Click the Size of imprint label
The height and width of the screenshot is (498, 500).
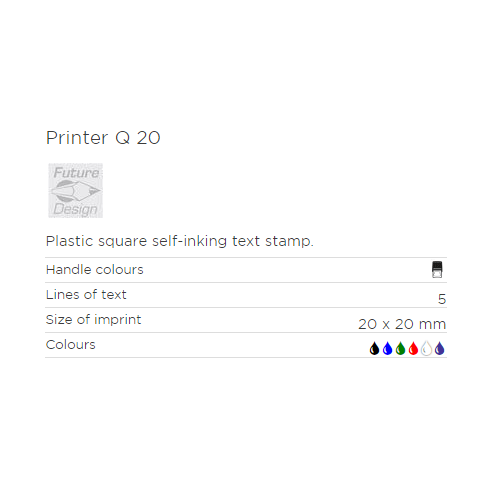(x=93, y=320)
